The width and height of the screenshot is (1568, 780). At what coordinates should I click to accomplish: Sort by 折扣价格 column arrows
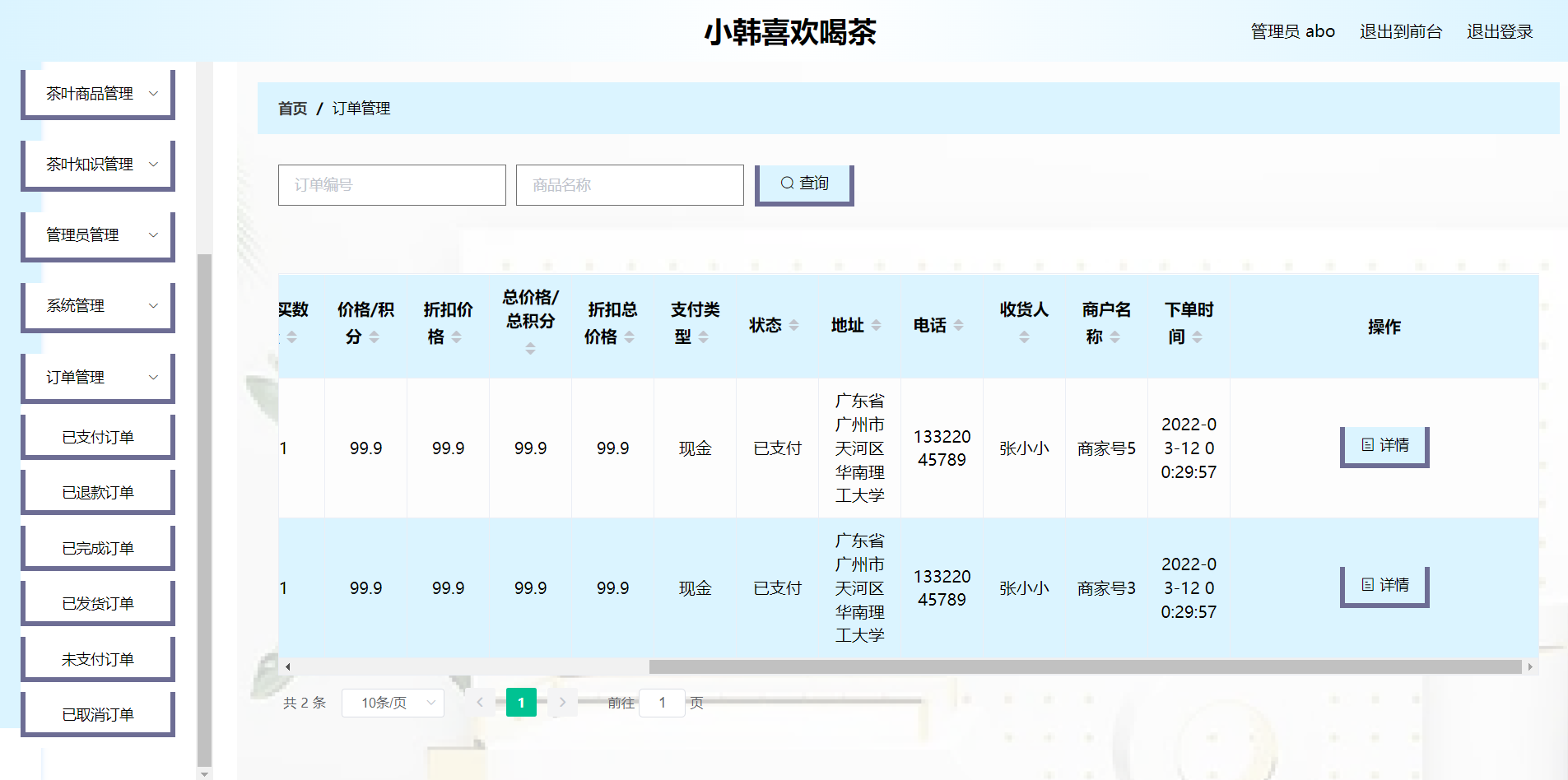click(x=457, y=337)
